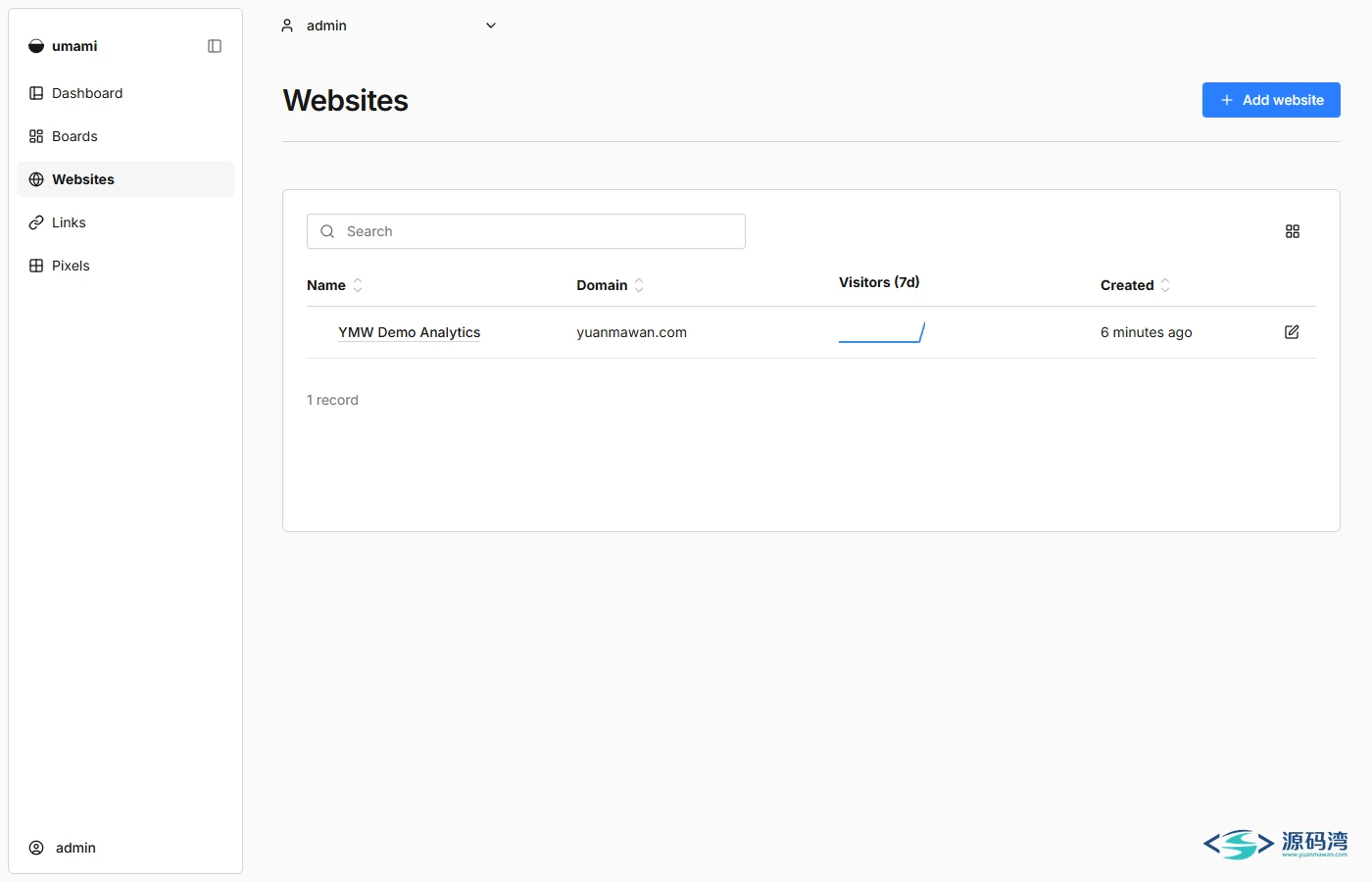Click the visitors sparkline chart for YMW Demo Analytics

pyautogui.click(x=882, y=332)
